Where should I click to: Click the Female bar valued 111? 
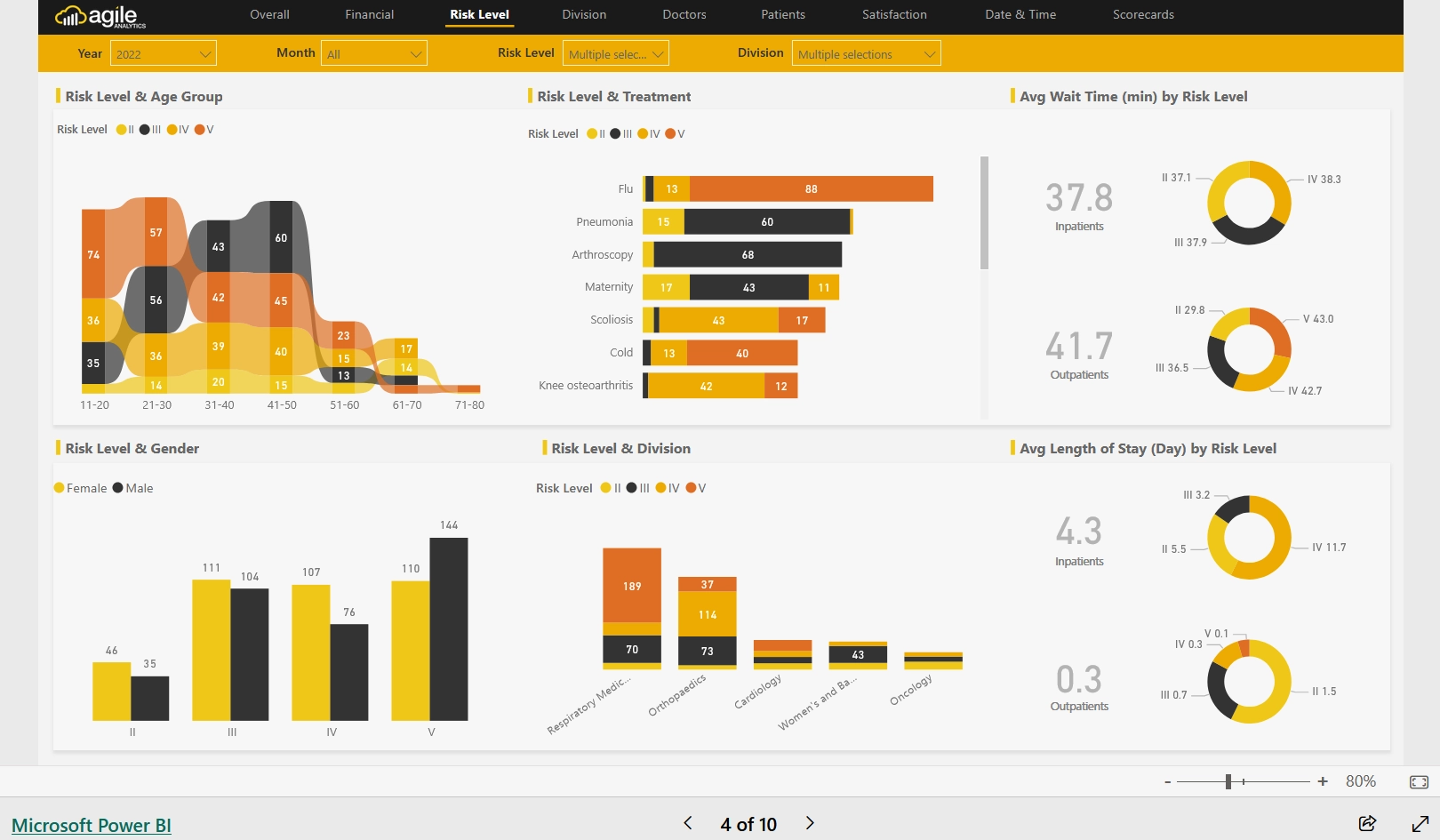tap(212, 650)
